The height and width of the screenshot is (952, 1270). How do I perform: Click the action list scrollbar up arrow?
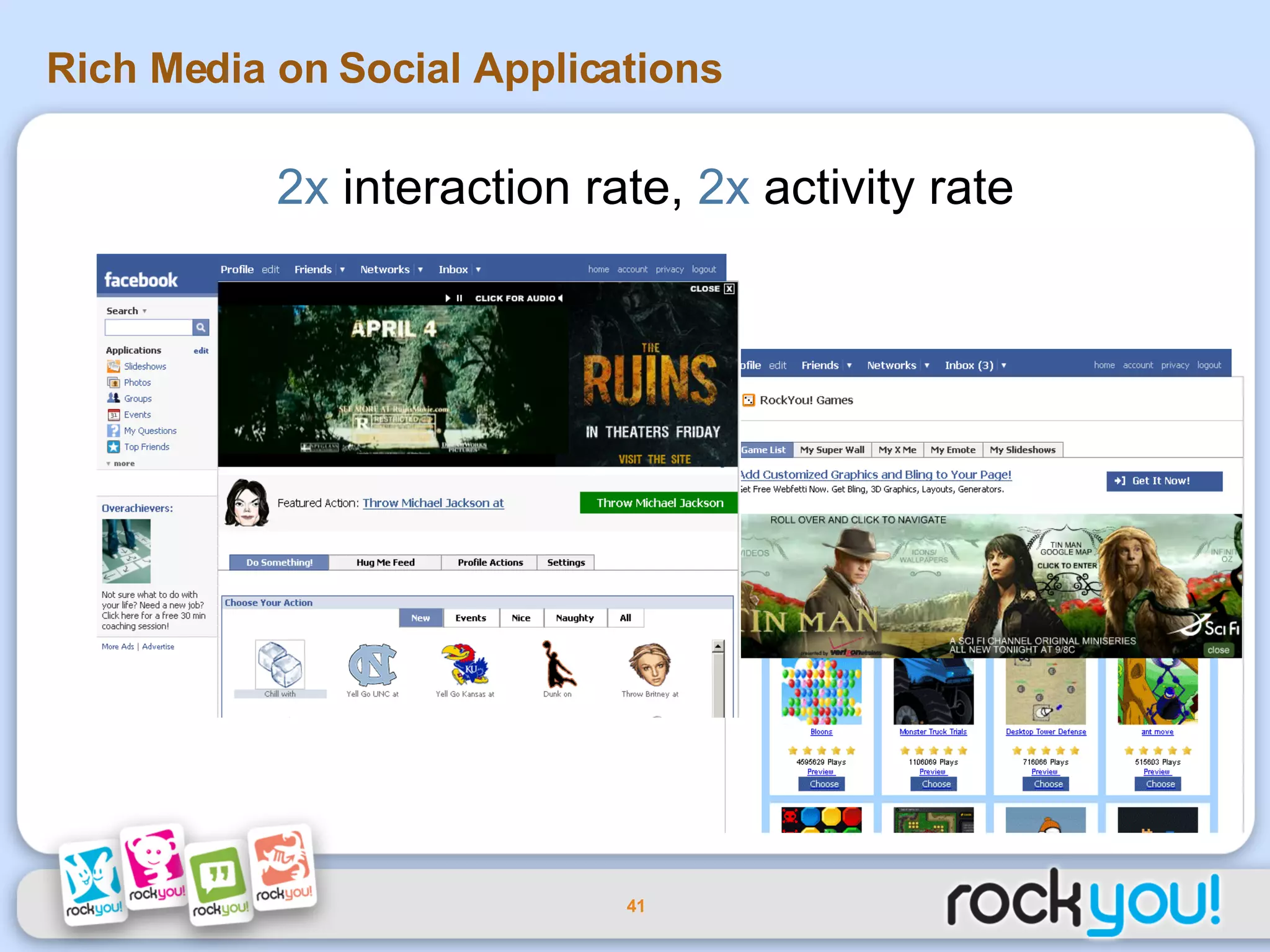tap(718, 646)
